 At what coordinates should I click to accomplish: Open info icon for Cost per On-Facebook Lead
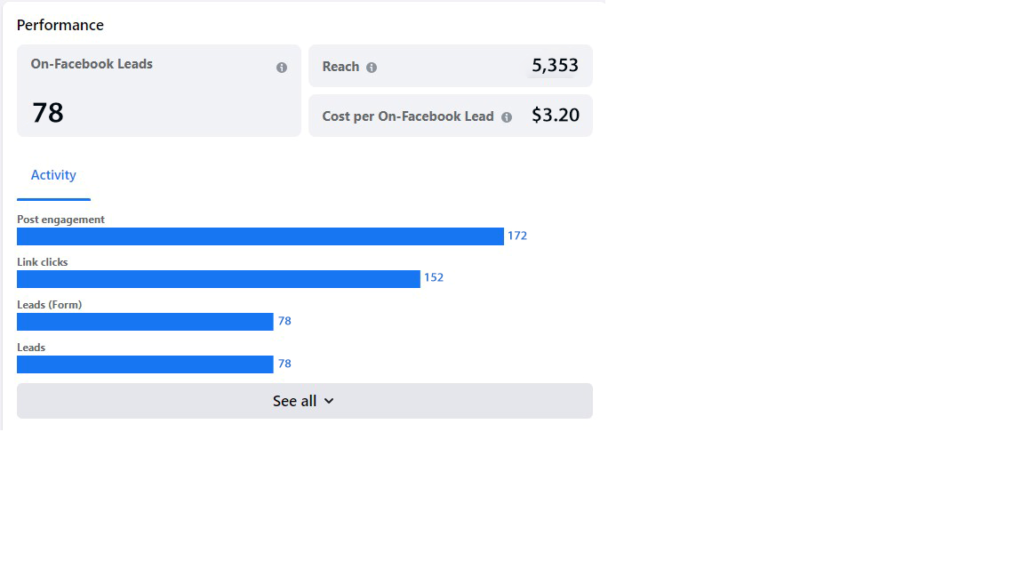tap(506, 117)
